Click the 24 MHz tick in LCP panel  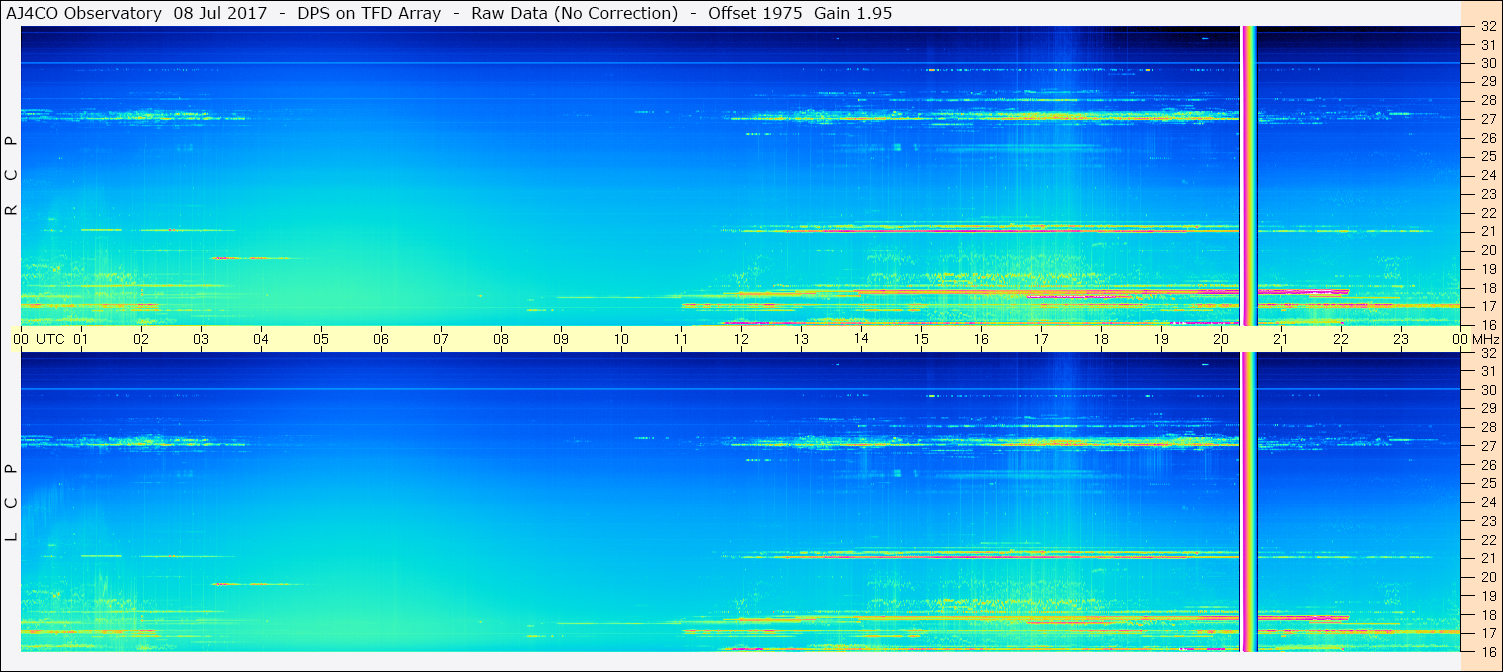click(x=1487, y=502)
